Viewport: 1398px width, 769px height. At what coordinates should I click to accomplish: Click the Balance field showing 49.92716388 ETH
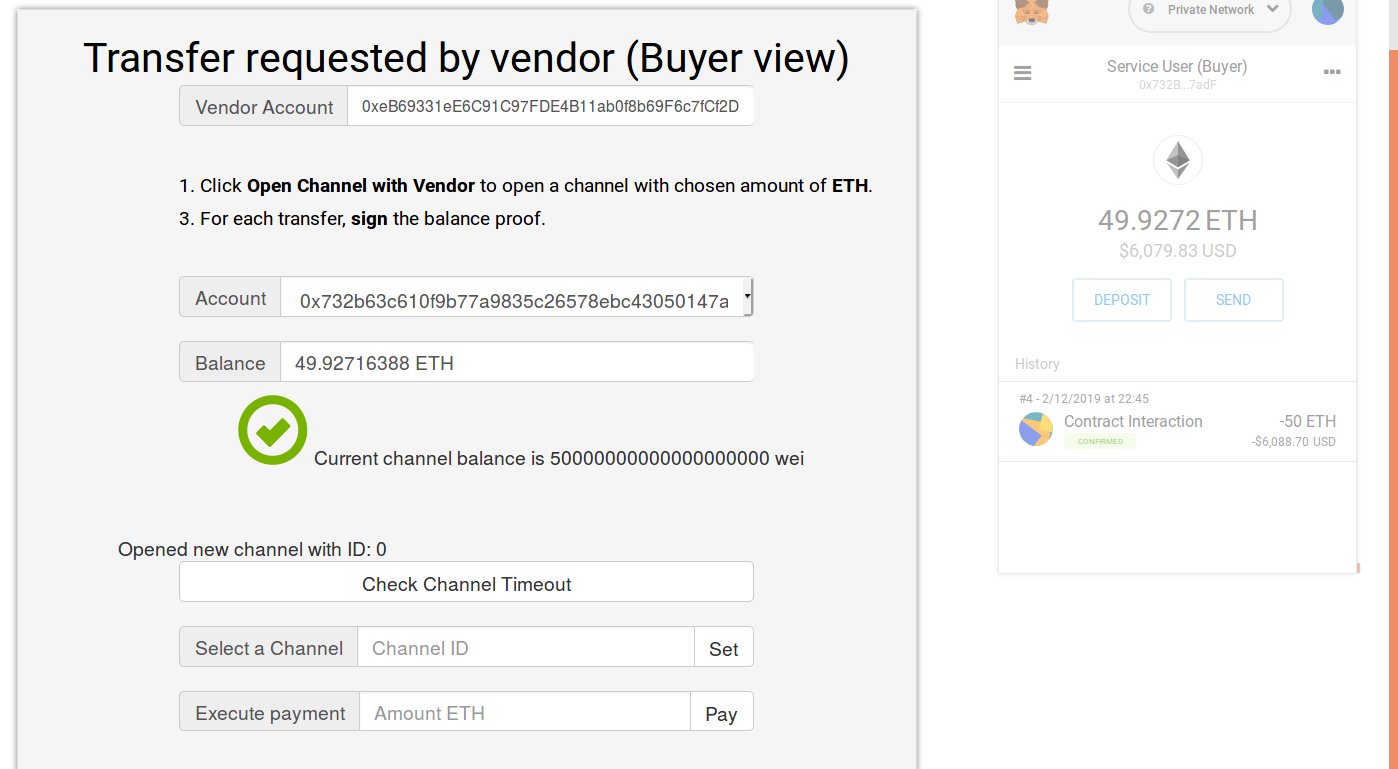pyautogui.click(x=517, y=362)
